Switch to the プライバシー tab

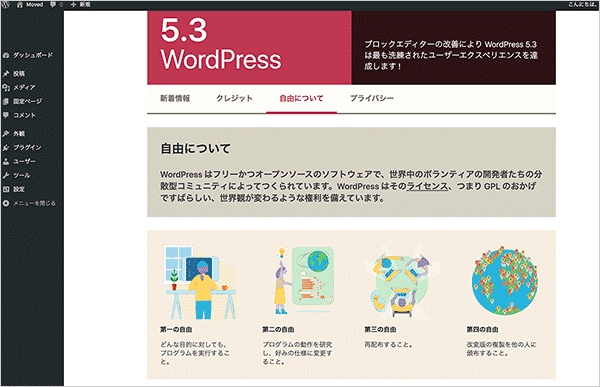(372, 98)
